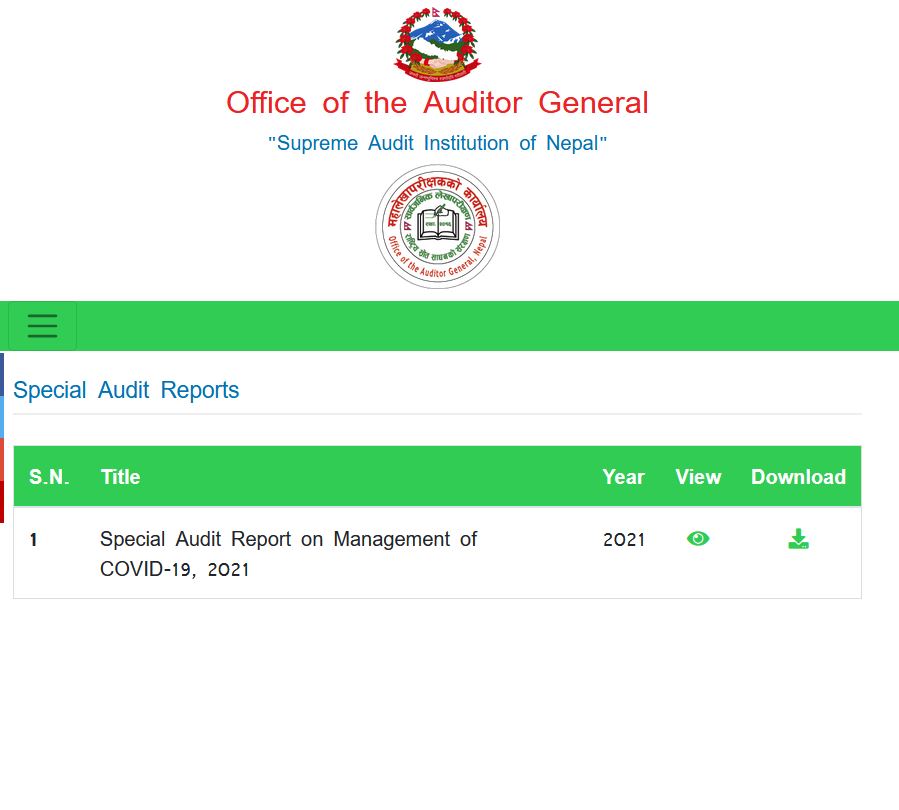The height and width of the screenshot is (810, 899).
Task: Click serial number 1 in the table
Action: (x=33, y=539)
